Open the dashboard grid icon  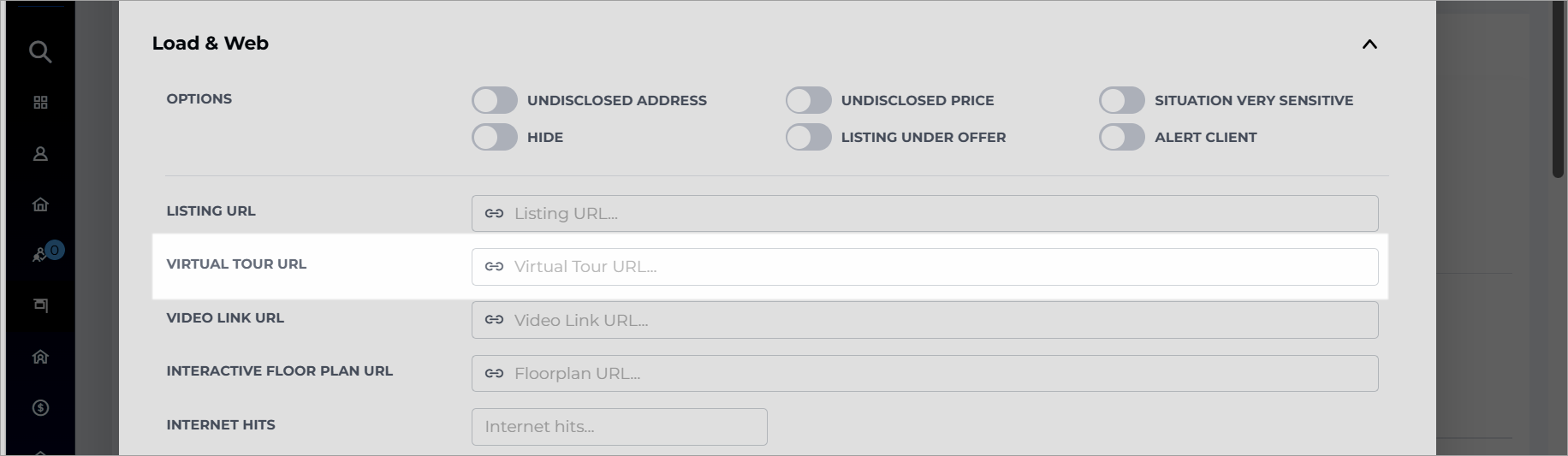point(40,103)
